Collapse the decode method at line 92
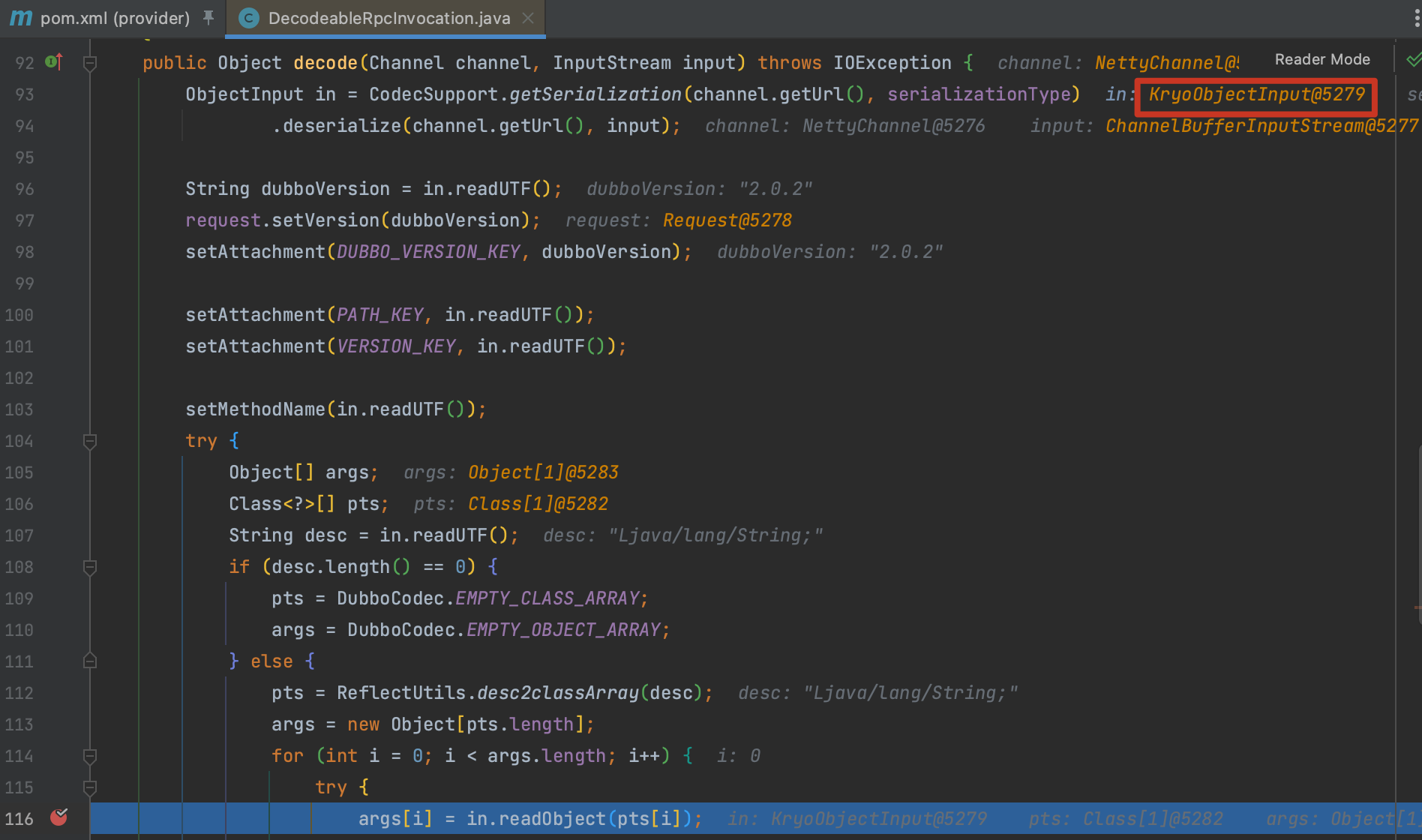This screenshot has width=1422, height=840. tap(90, 63)
